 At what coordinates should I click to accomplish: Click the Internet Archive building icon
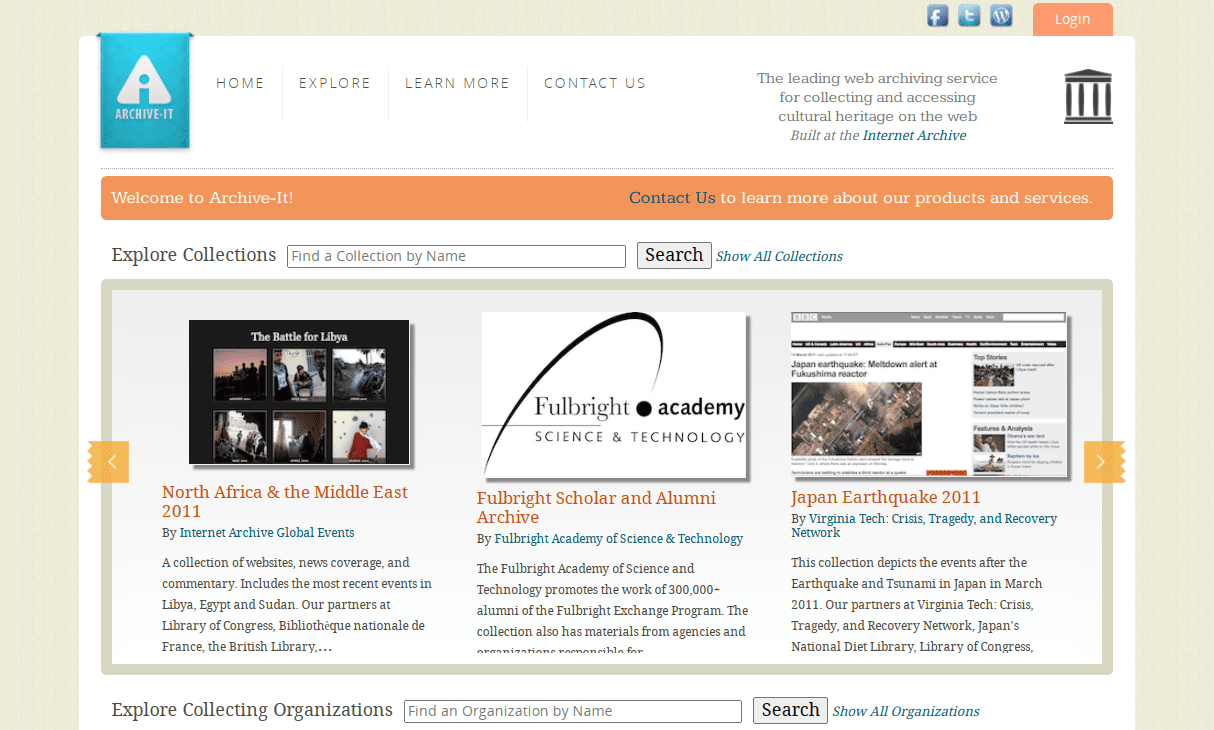pos(1088,97)
